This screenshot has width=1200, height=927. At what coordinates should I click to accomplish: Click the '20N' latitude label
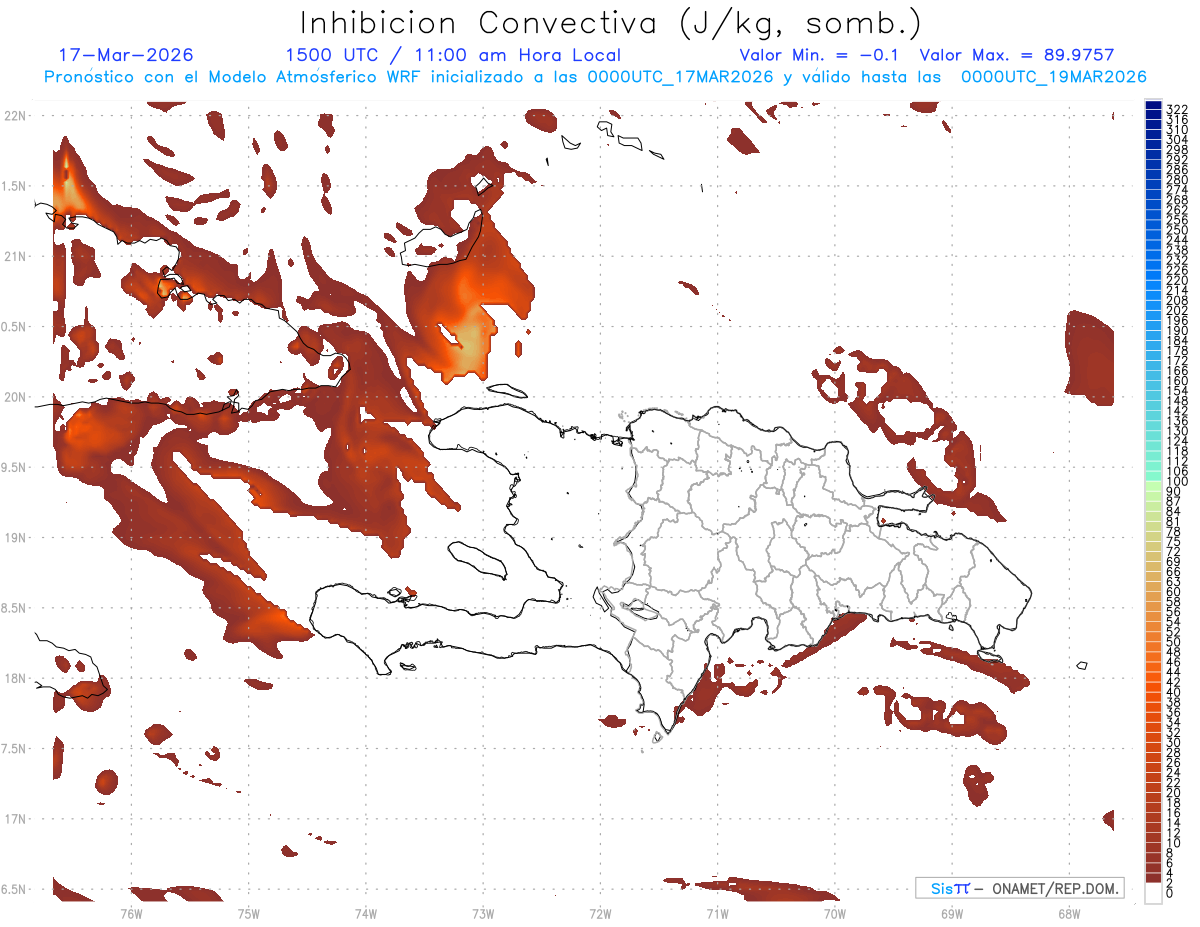point(14,397)
